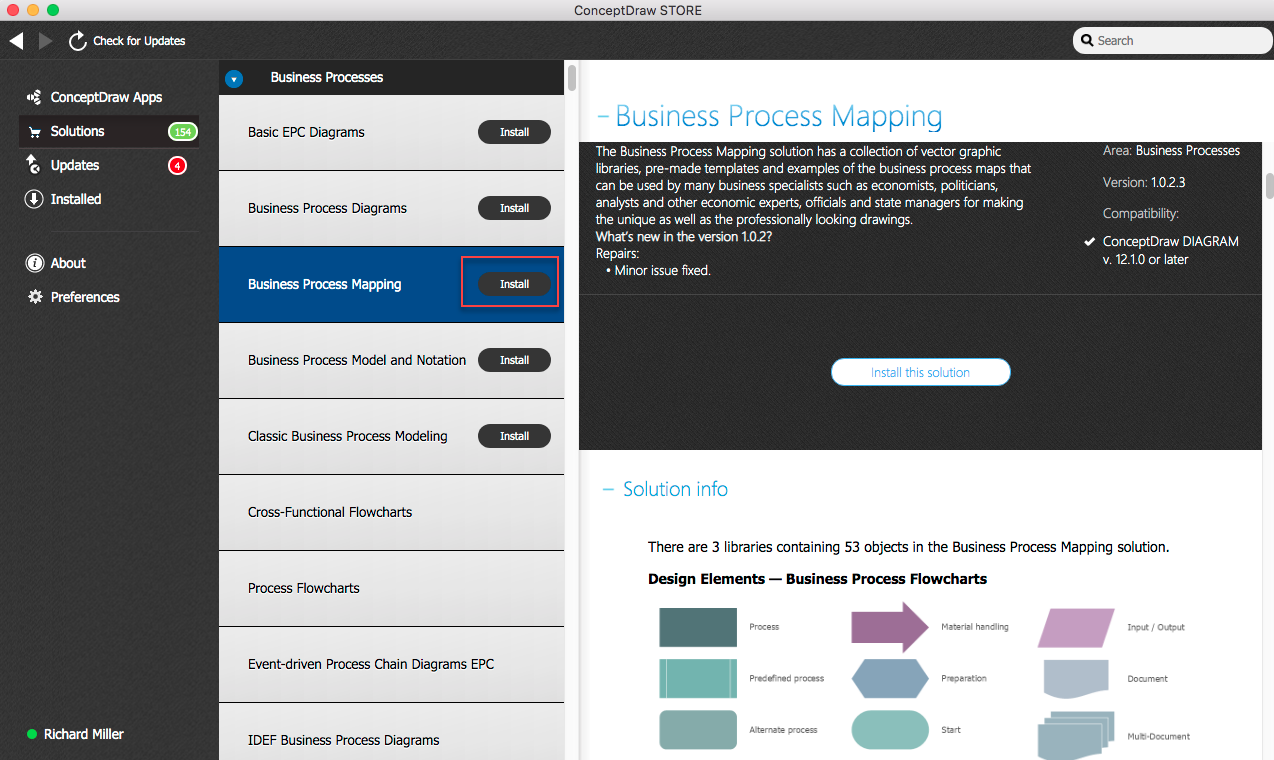
Task: Click Richard Miller's green status dot
Action: click(x=32, y=734)
